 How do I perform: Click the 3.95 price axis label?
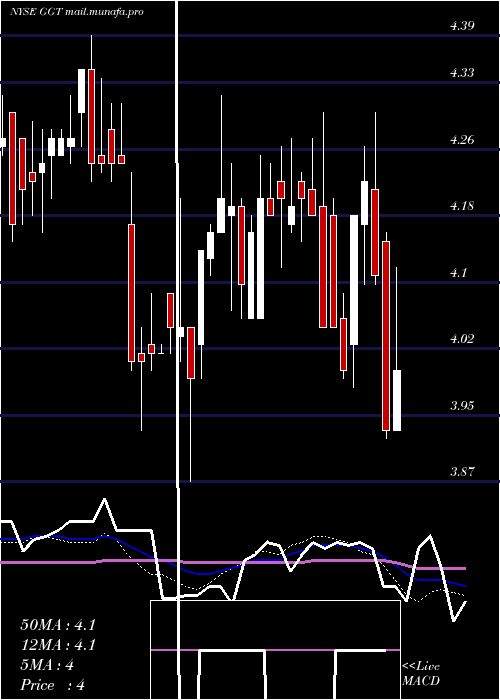point(462,406)
